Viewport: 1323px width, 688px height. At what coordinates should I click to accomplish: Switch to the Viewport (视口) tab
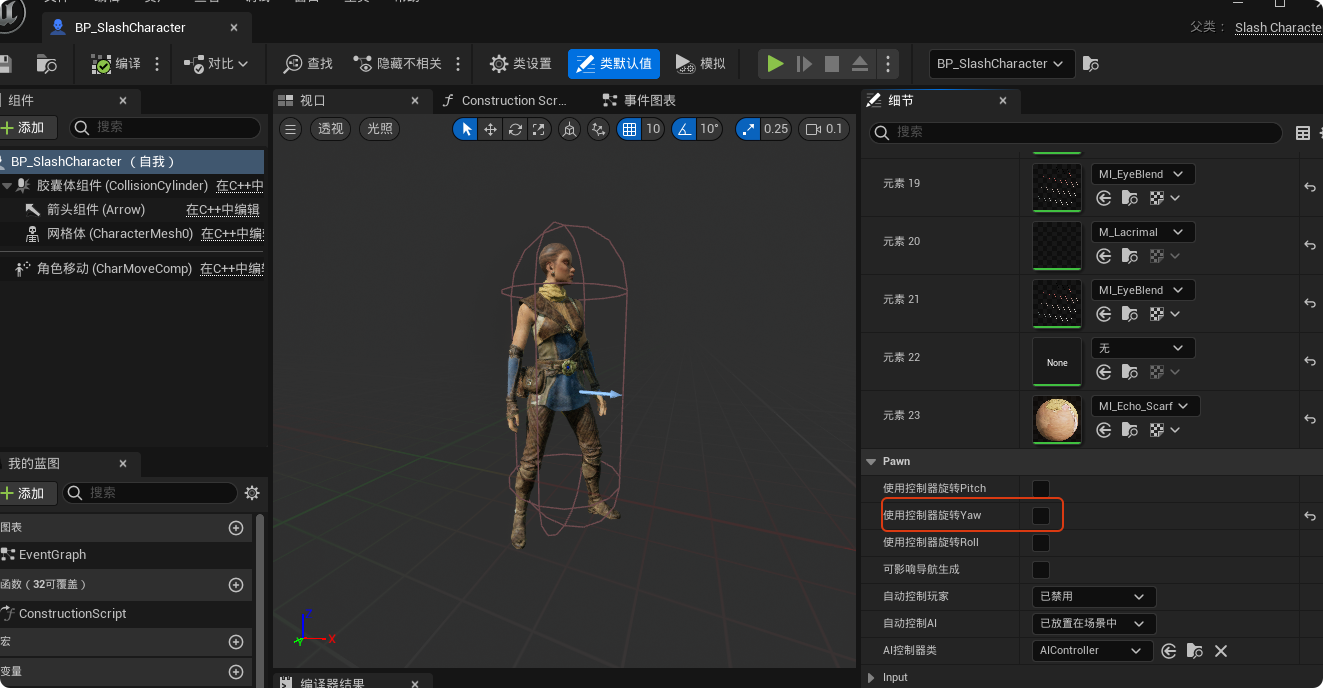point(351,100)
